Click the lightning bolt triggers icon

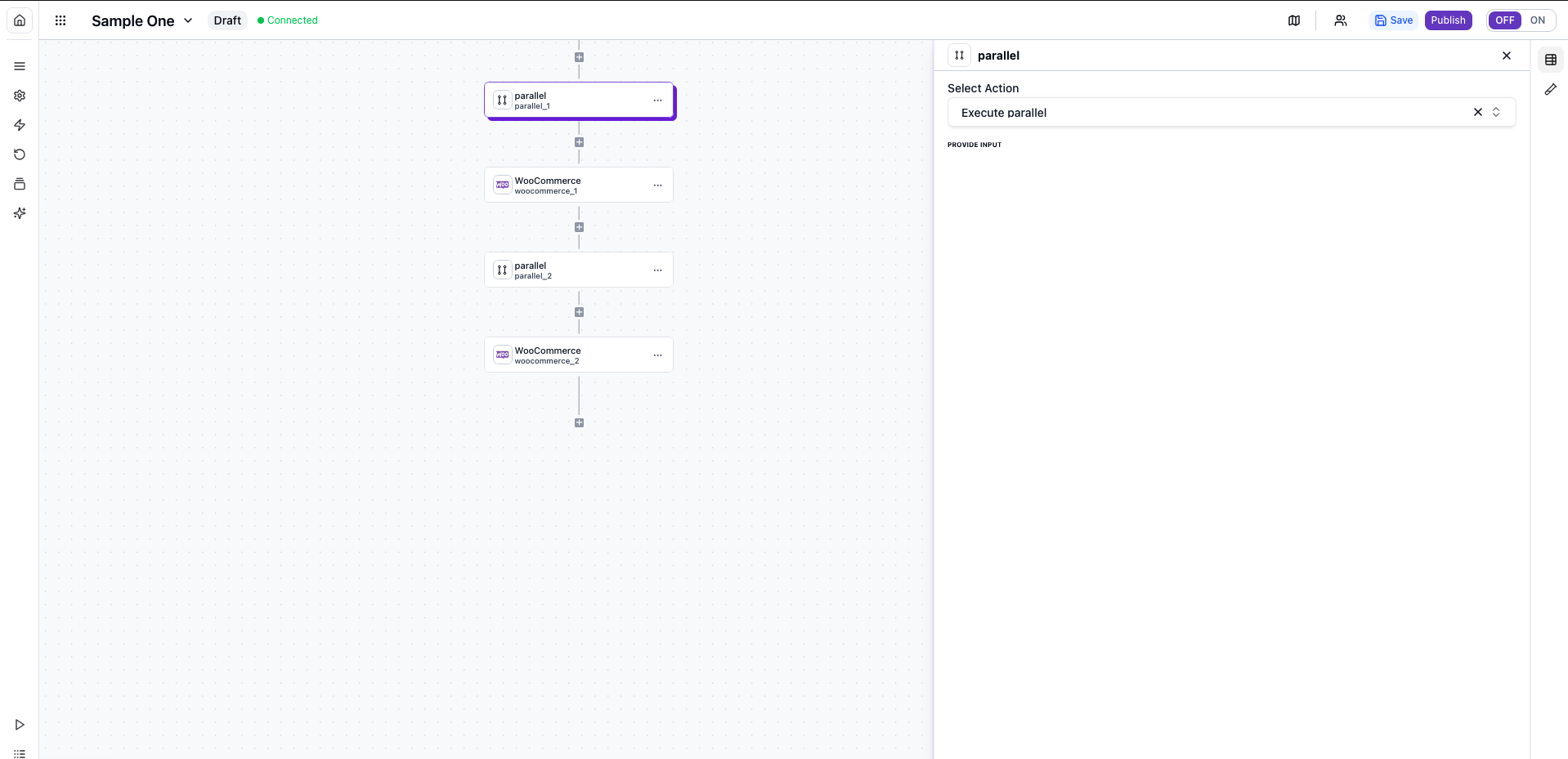coord(20,125)
